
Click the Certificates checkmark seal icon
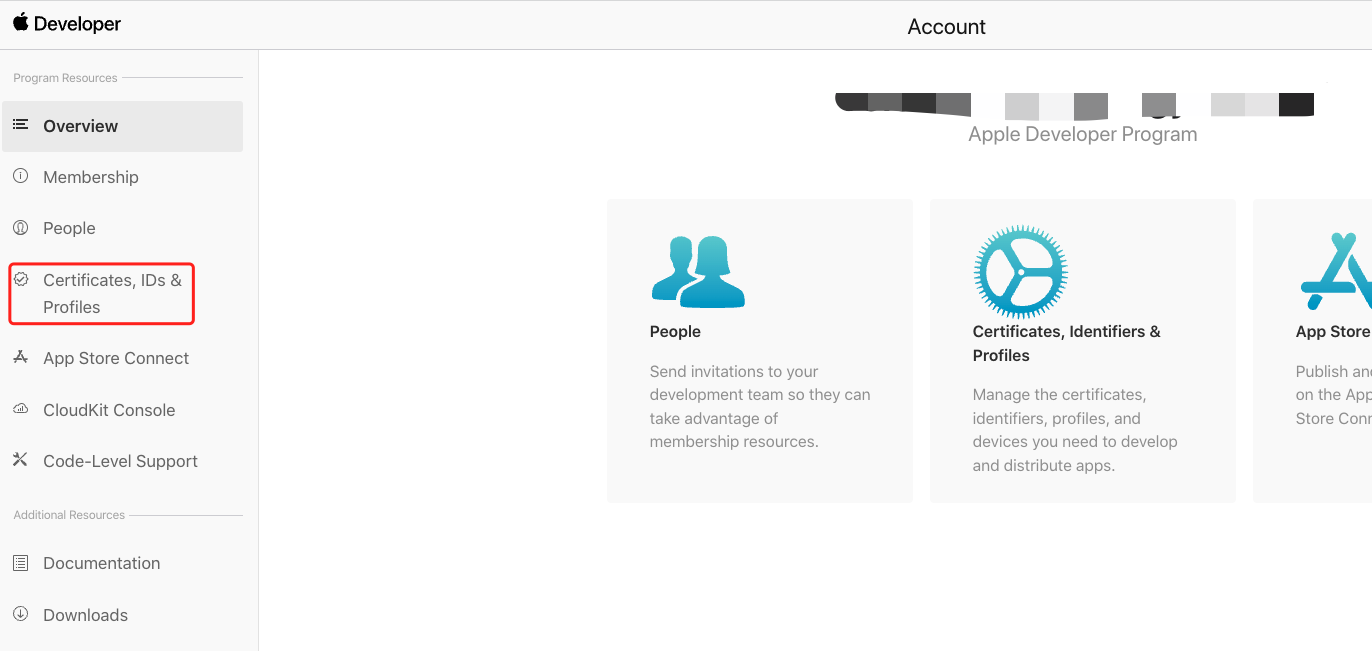(x=20, y=279)
